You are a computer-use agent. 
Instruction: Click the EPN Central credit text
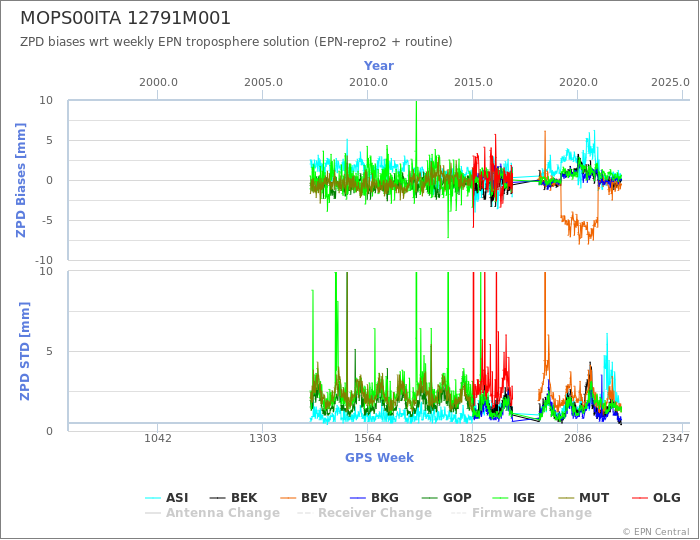coord(656,532)
